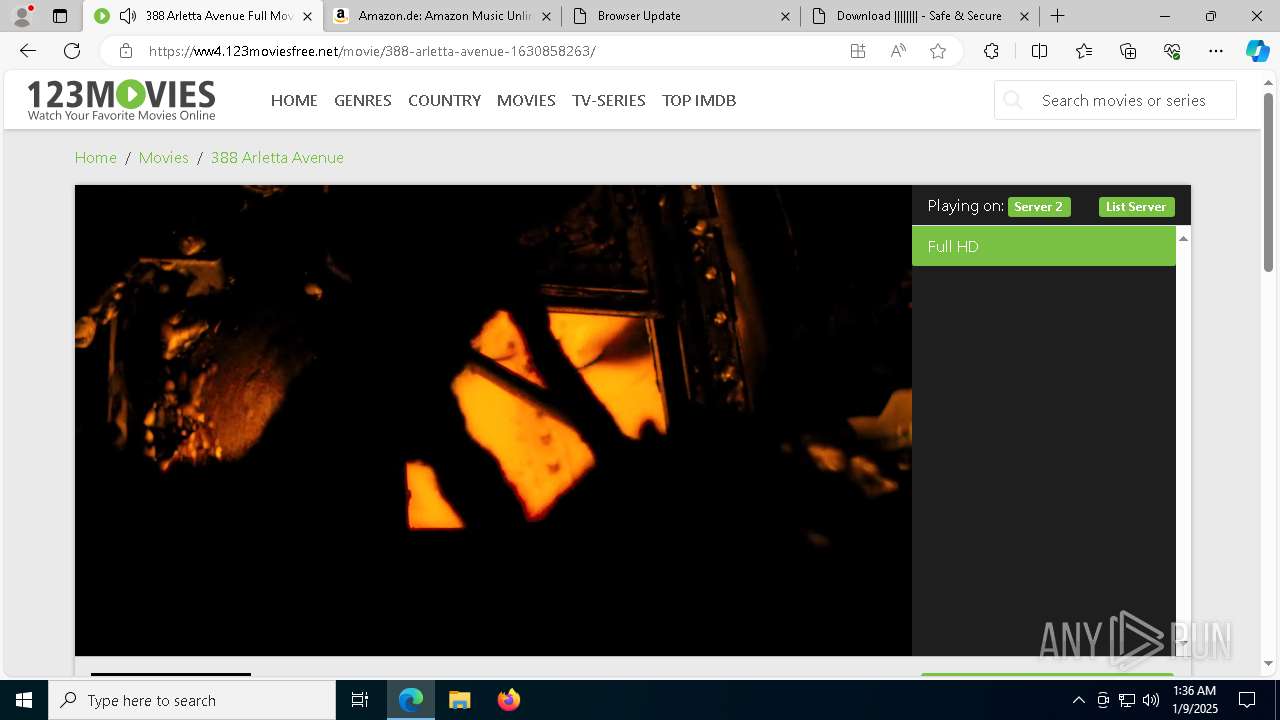The image size is (1280, 720).
Task: Open the Collections panel
Action: coord(1128,51)
